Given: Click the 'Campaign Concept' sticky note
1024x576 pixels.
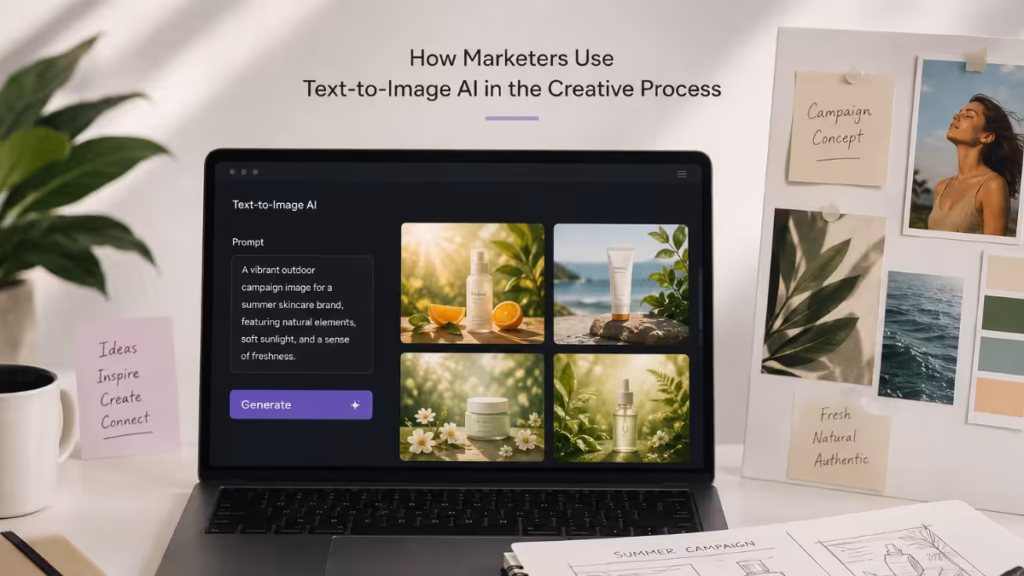Looking at the screenshot, I should click(x=840, y=128).
